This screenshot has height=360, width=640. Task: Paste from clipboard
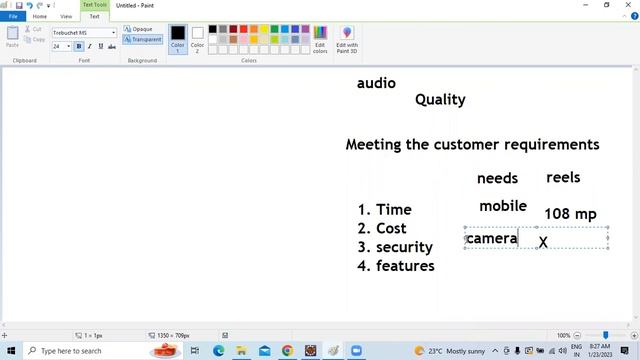[x=12, y=37]
